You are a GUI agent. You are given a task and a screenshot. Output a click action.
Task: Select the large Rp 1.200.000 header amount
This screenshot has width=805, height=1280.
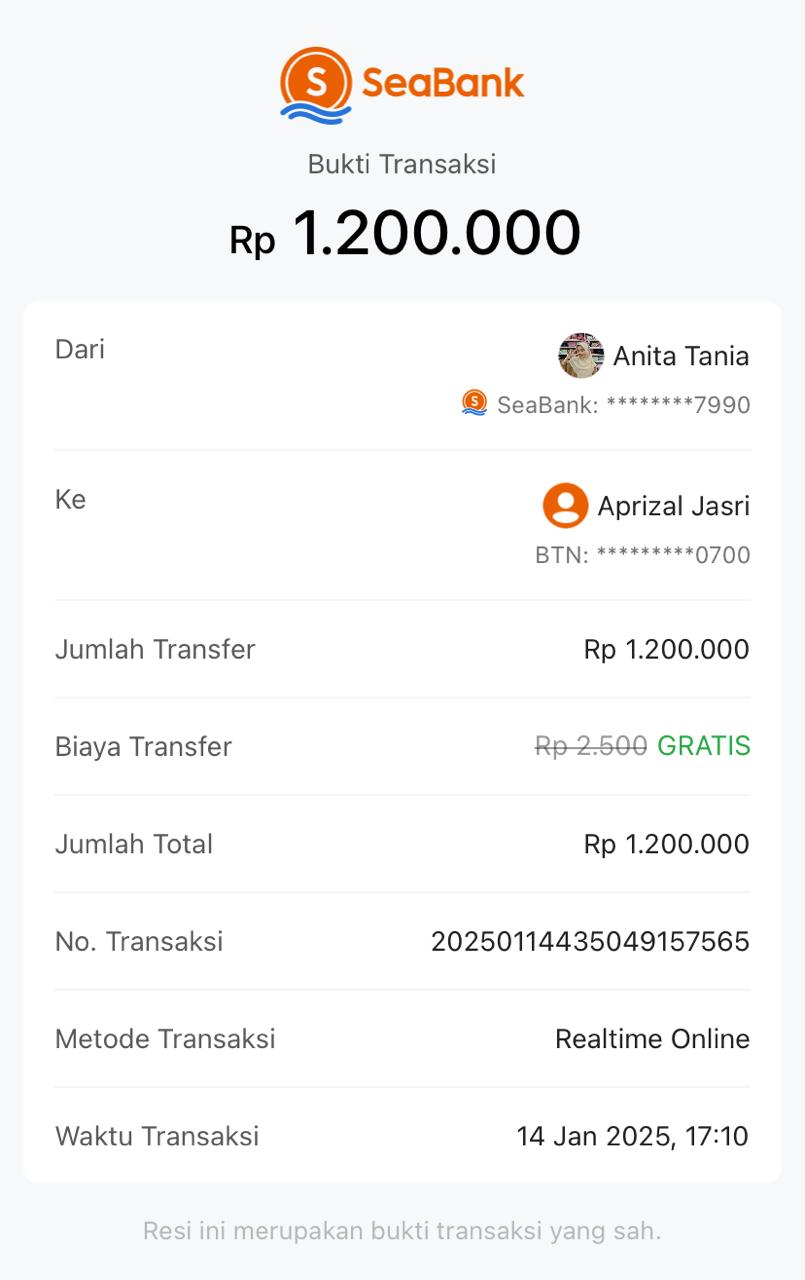405,234
